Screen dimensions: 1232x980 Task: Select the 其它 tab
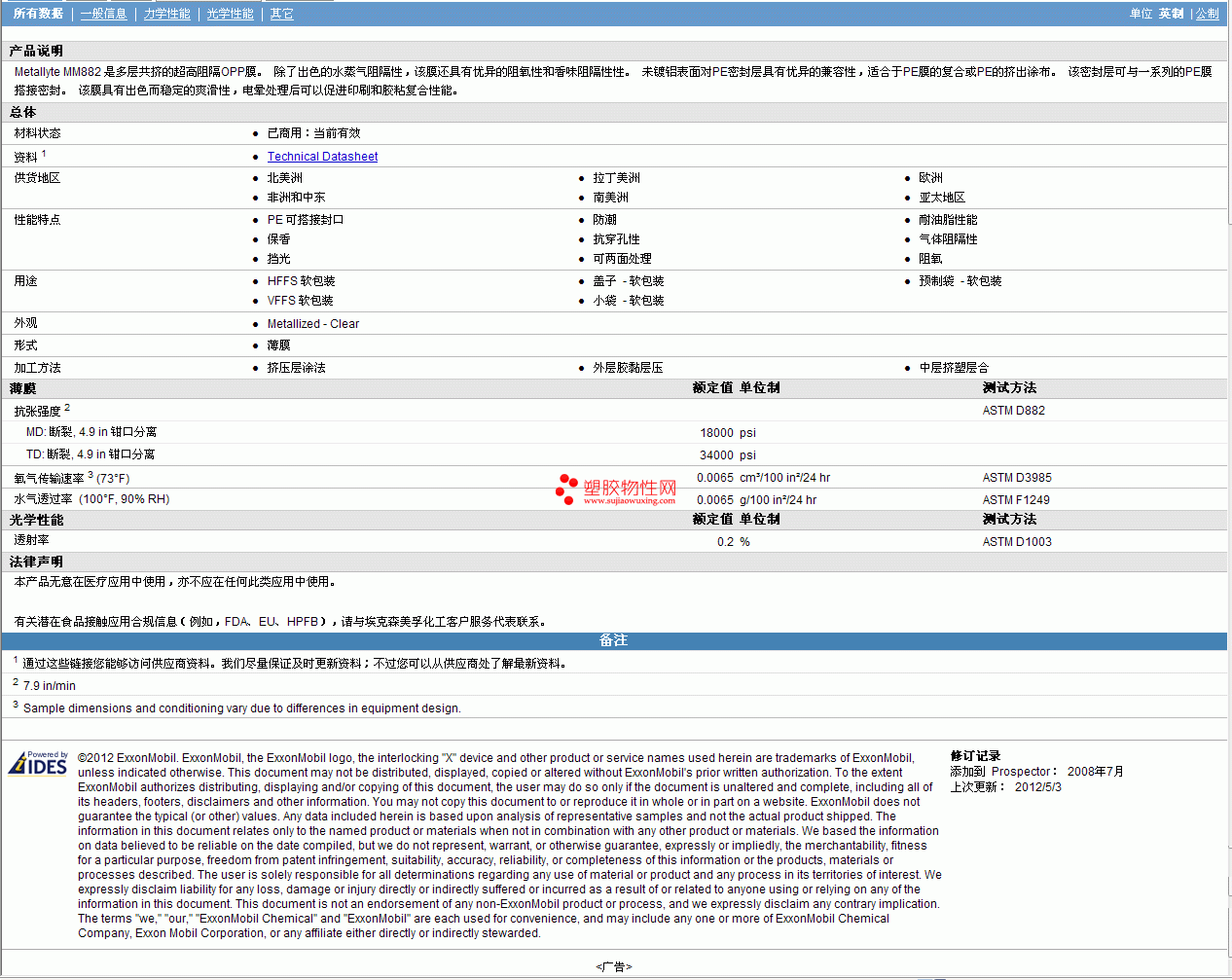point(281,14)
